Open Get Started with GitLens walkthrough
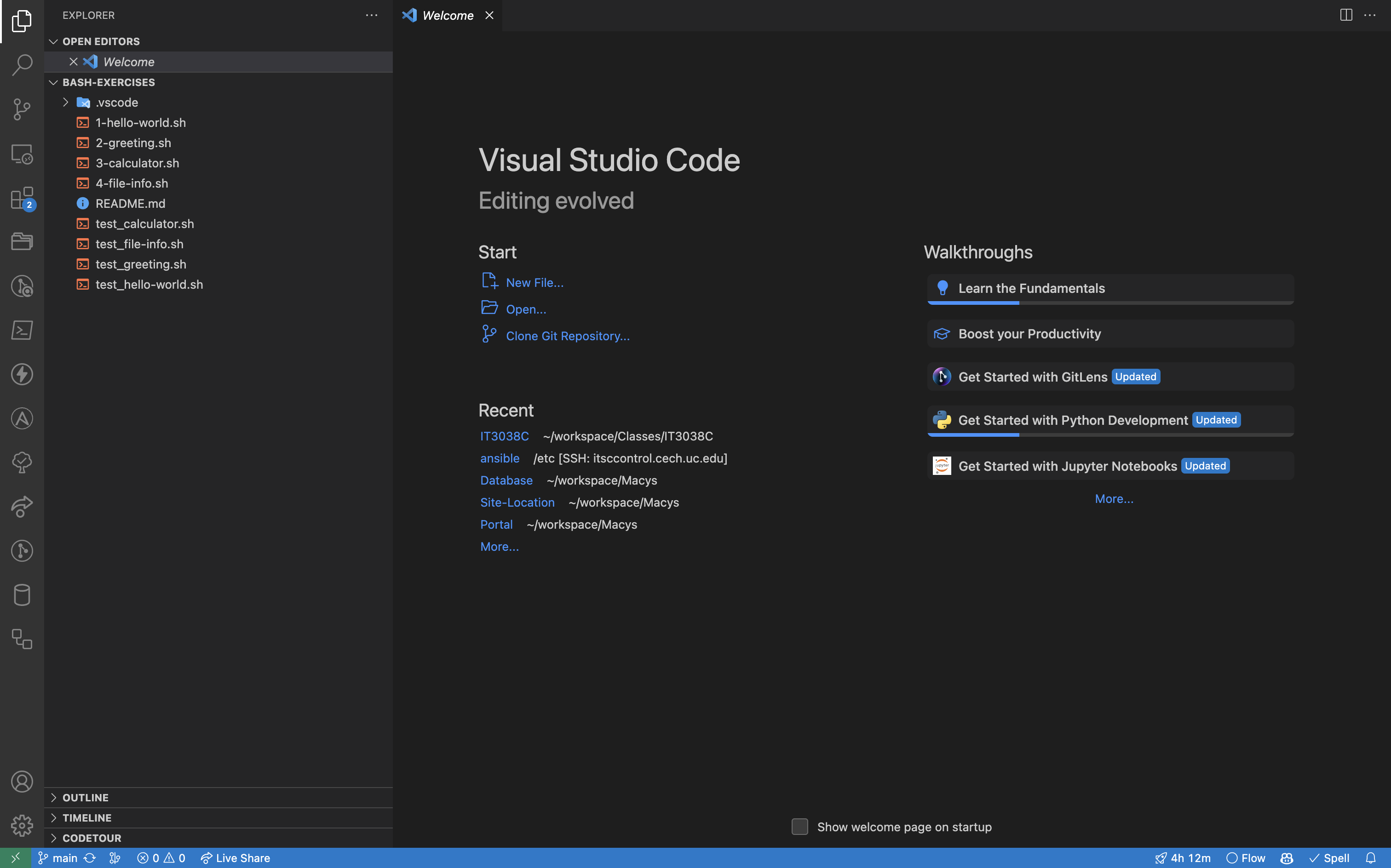Image resolution: width=1391 pixels, height=868 pixels. [1110, 377]
